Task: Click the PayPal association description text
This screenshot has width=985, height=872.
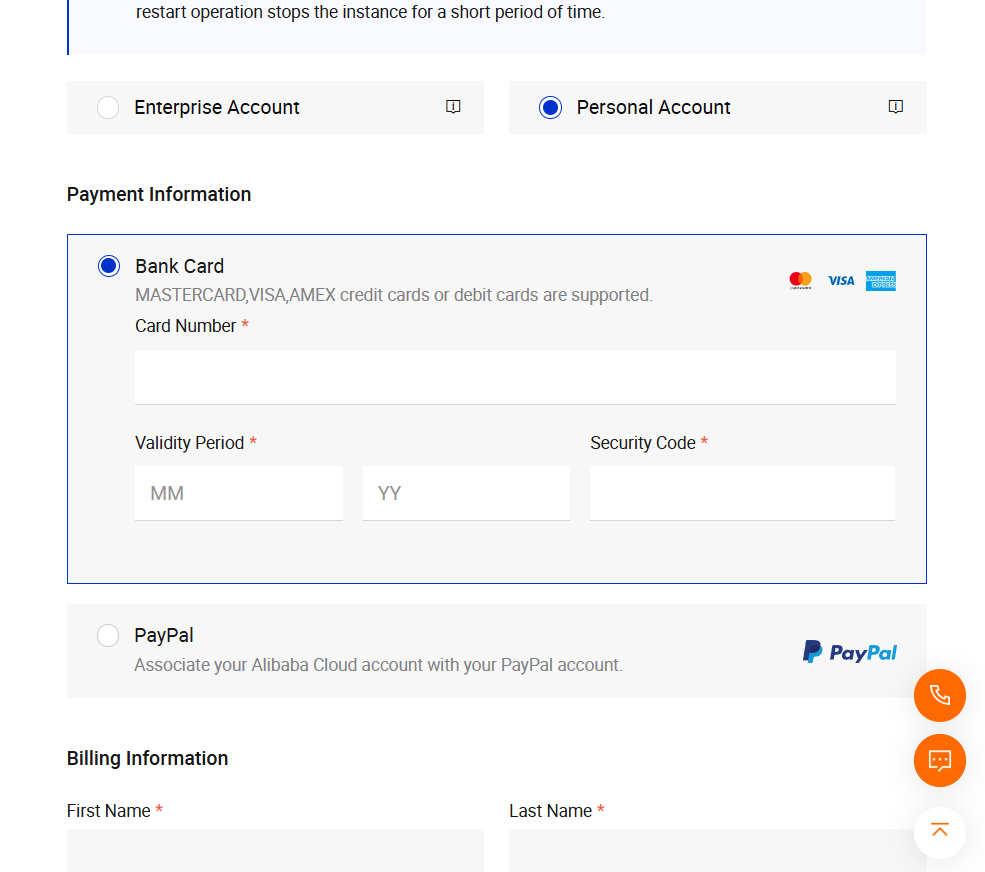Action: (x=378, y=665)
